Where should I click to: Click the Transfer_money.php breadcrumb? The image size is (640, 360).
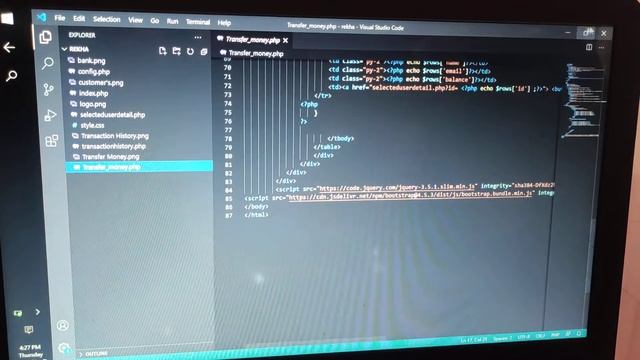[256, 53]
